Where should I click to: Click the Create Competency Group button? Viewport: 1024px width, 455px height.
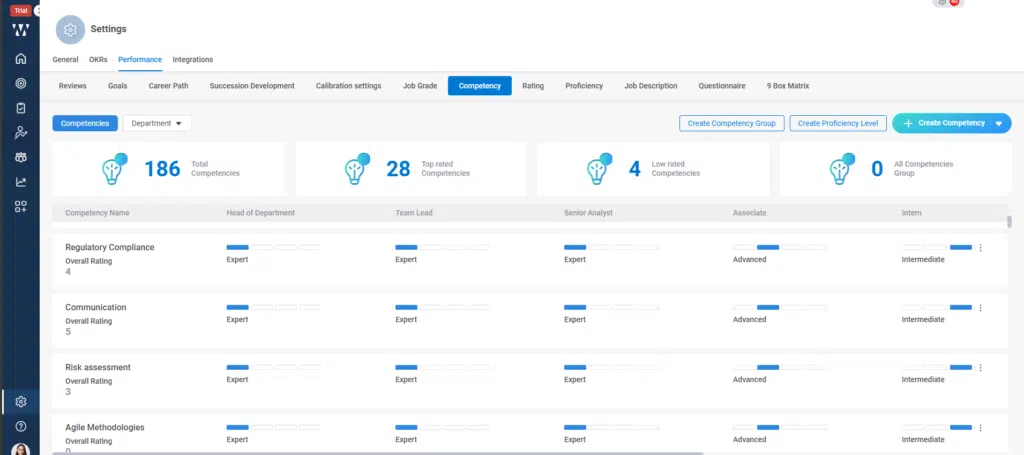click(x=731, y=123)
